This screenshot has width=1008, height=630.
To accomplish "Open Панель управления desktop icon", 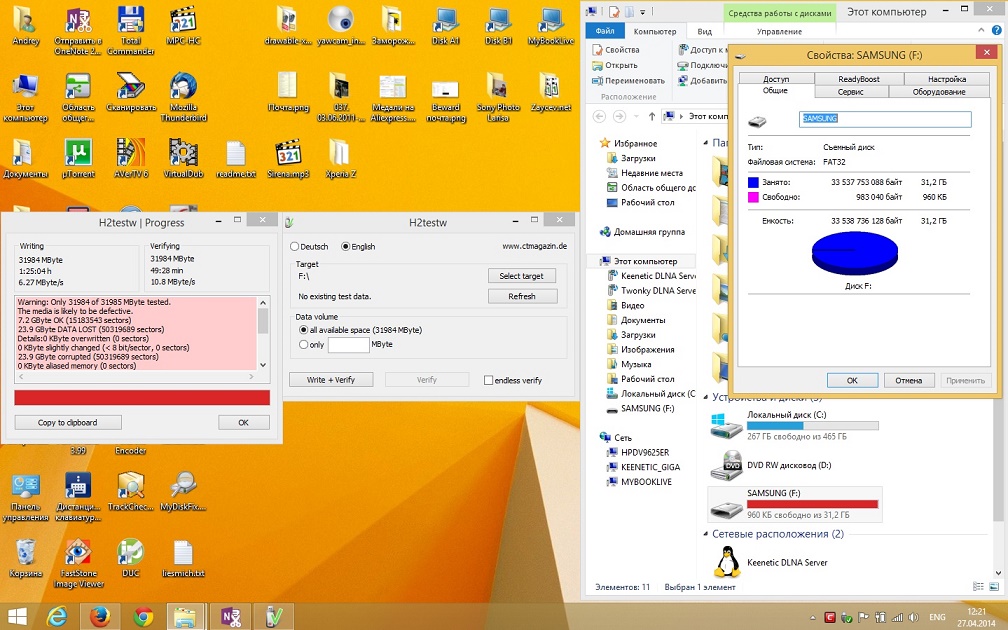I will click(x=26, y=497).
